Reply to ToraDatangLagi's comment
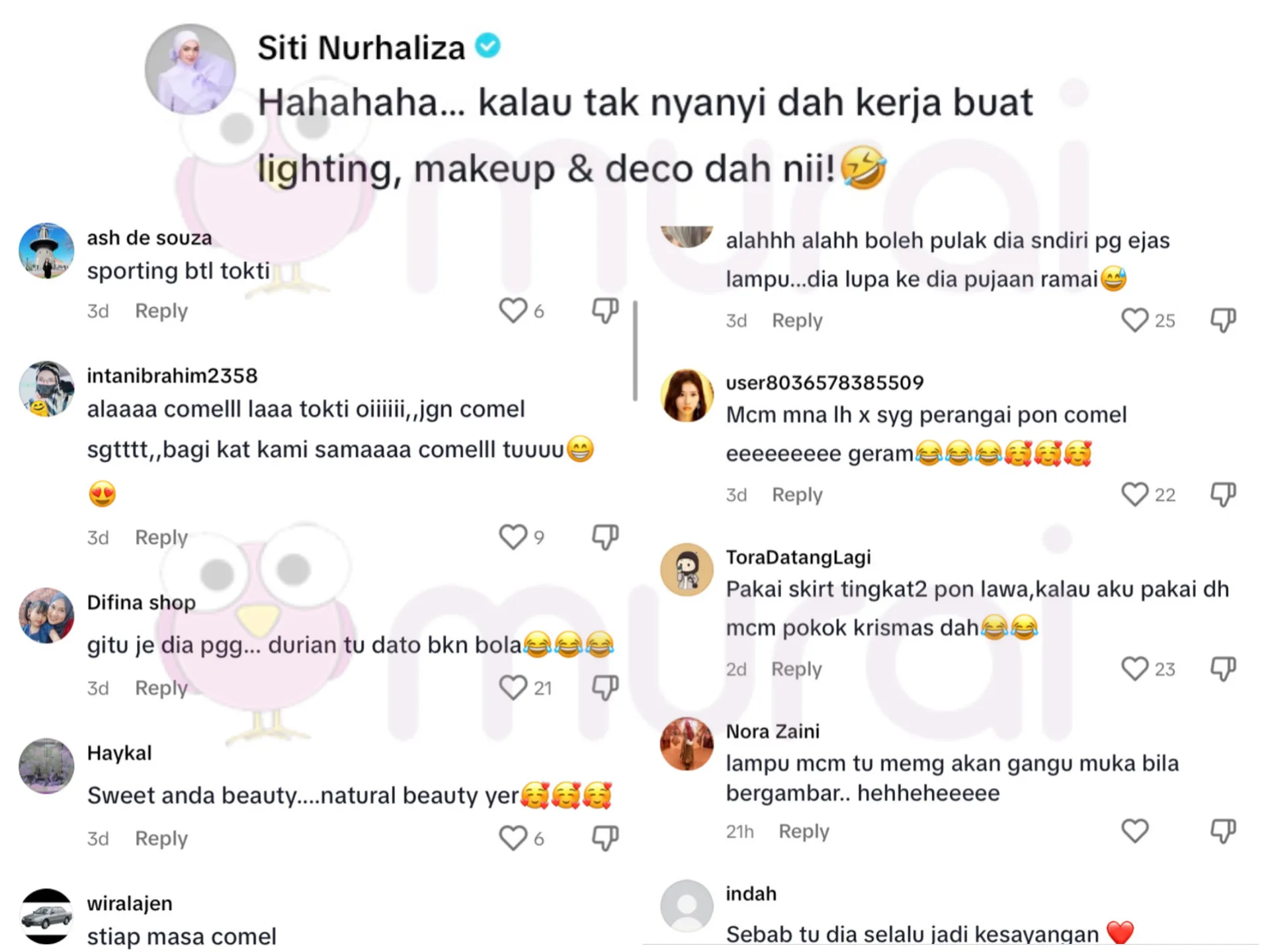 point(796,668)
